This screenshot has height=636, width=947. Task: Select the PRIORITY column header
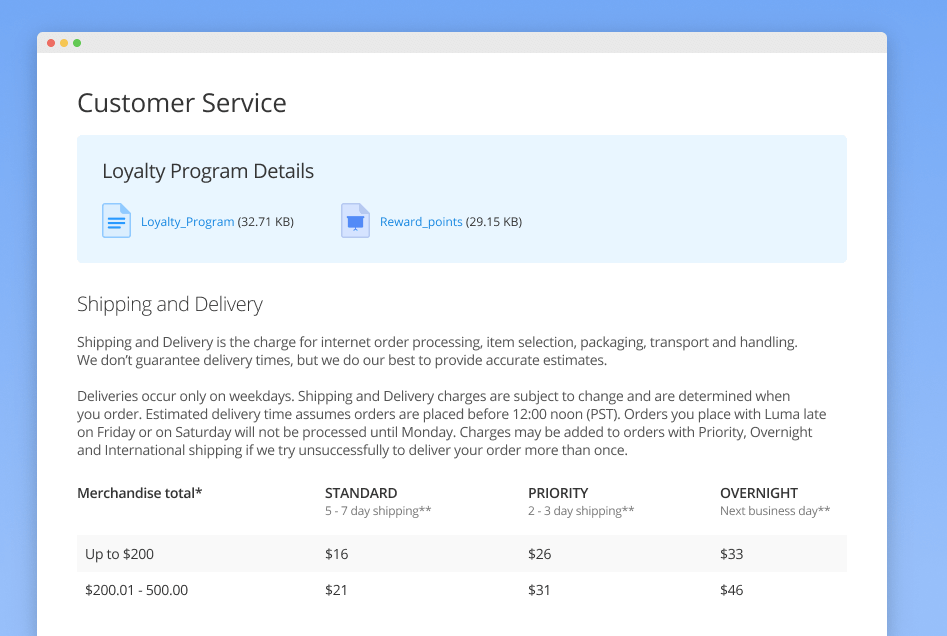[558, 493]
